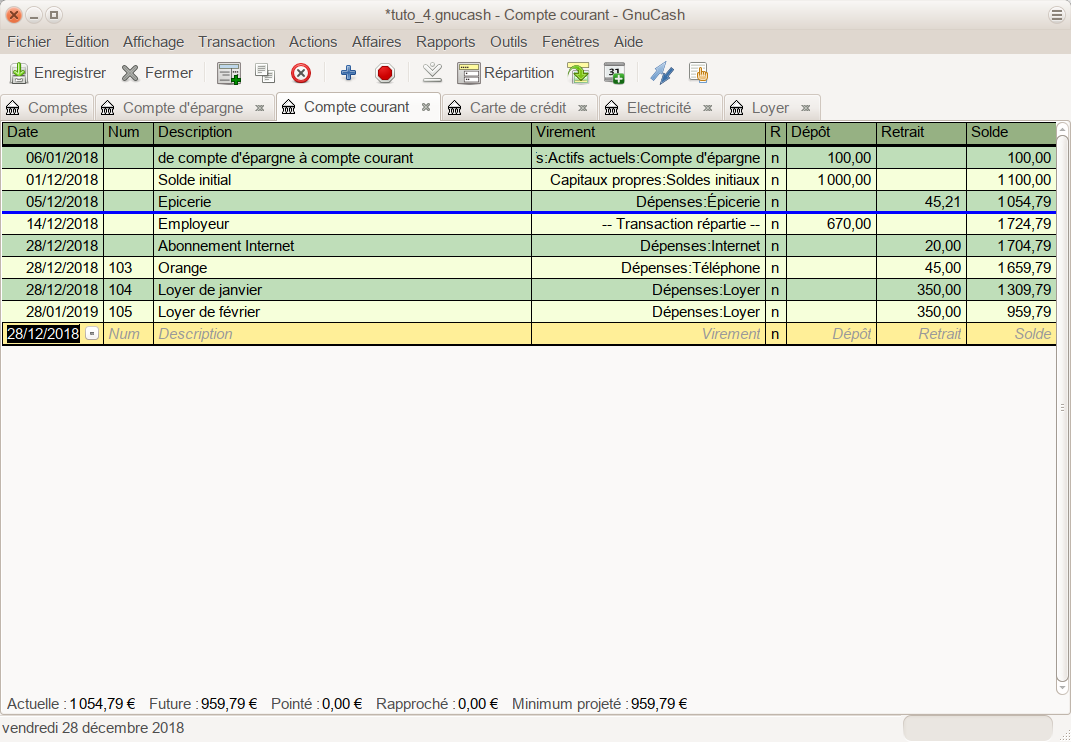Screen dimensions: 1071x742
Task: Click the schedule transaction calendar icon
Action: pos(614,73)
